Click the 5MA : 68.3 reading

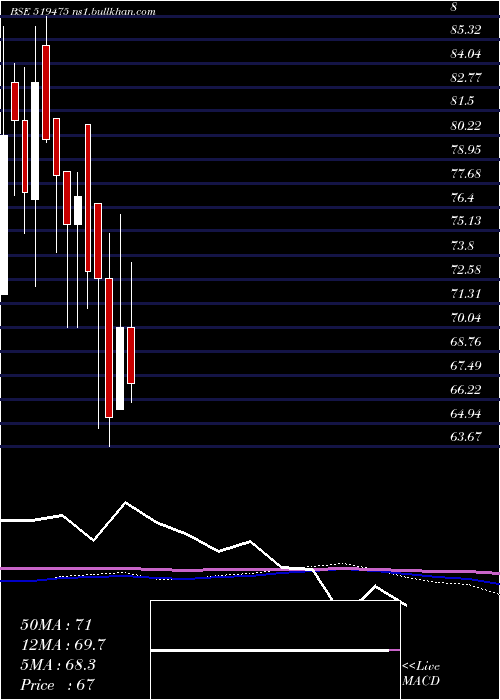coord(58,665)
